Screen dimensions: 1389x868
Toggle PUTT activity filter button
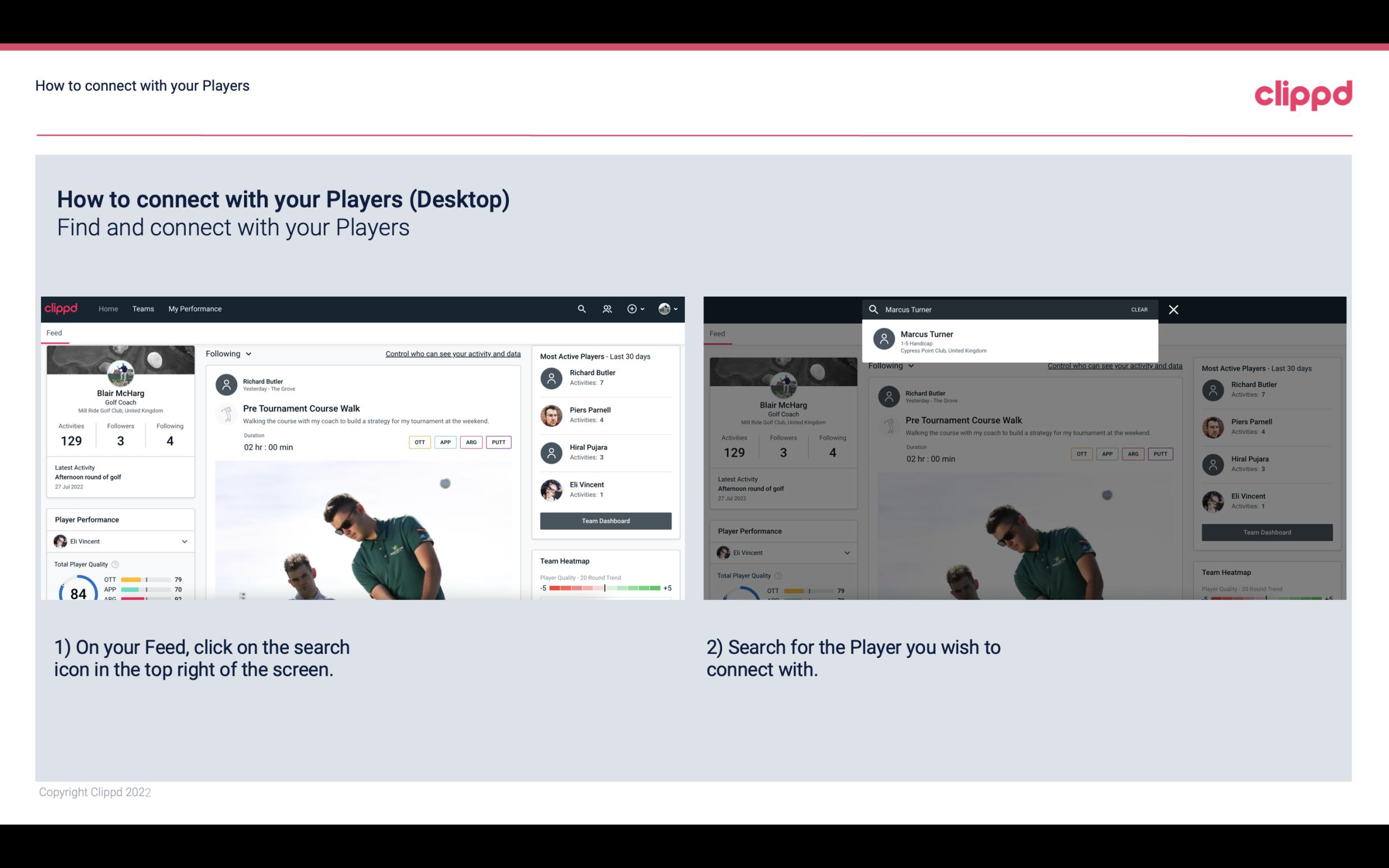click(498, 441)
